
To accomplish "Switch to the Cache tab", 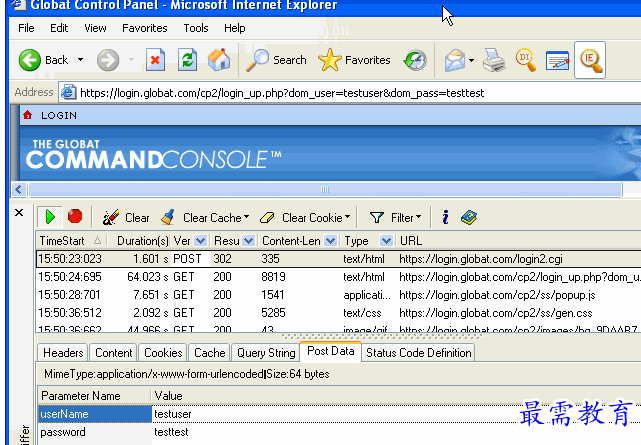I will [209, 353].
